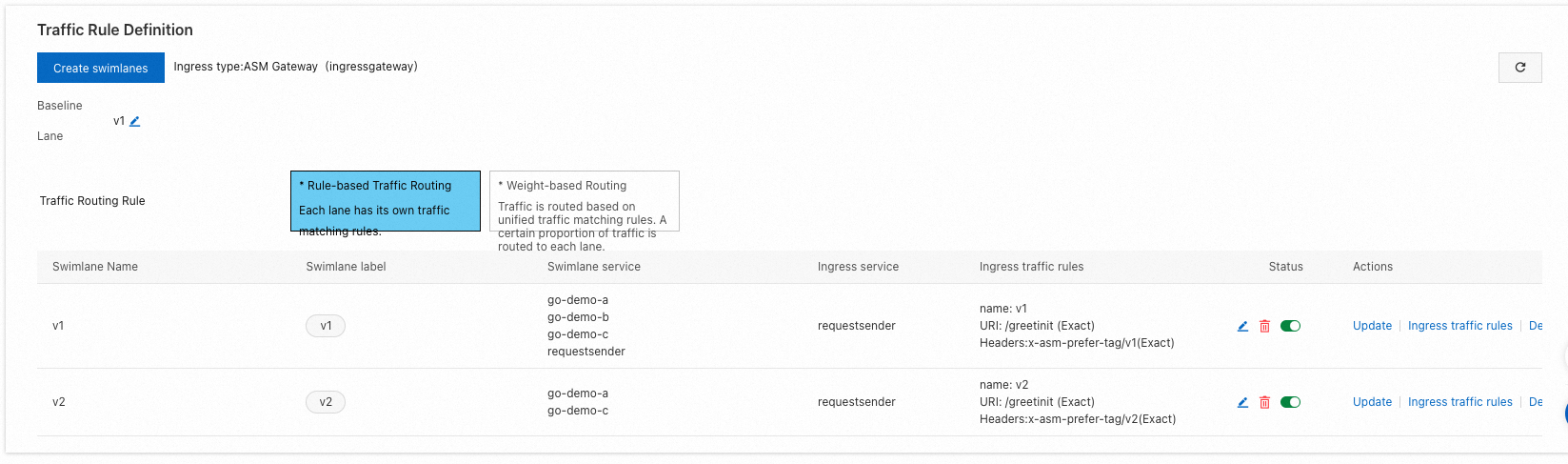Click the v1 swimlane label tag
This screenshot has width=1568, height=464.
(326, 326)
